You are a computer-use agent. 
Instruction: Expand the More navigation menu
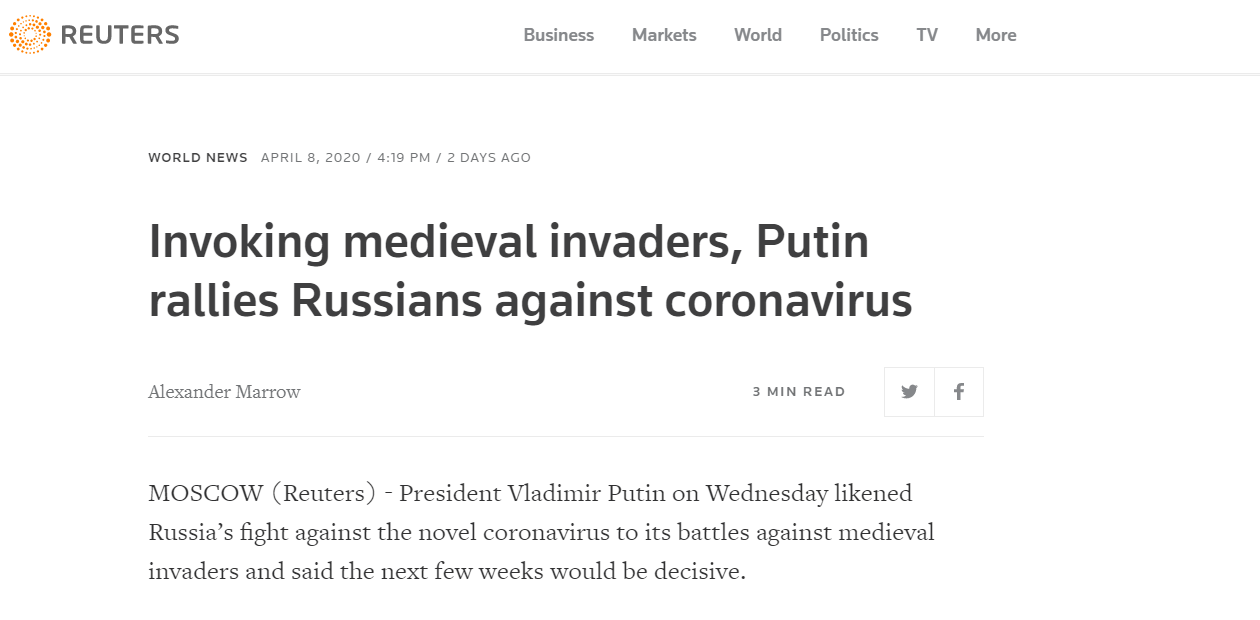pyautogui.click(x=996, y=35)
